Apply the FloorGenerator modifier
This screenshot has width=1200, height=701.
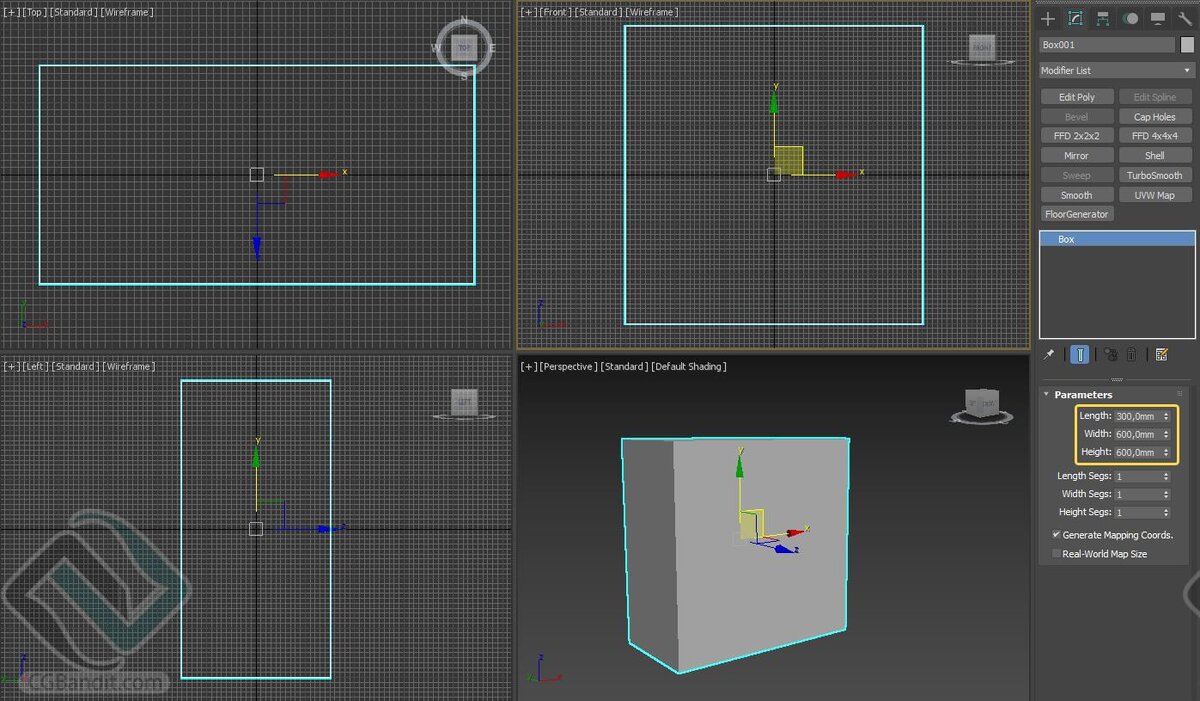1077,214
